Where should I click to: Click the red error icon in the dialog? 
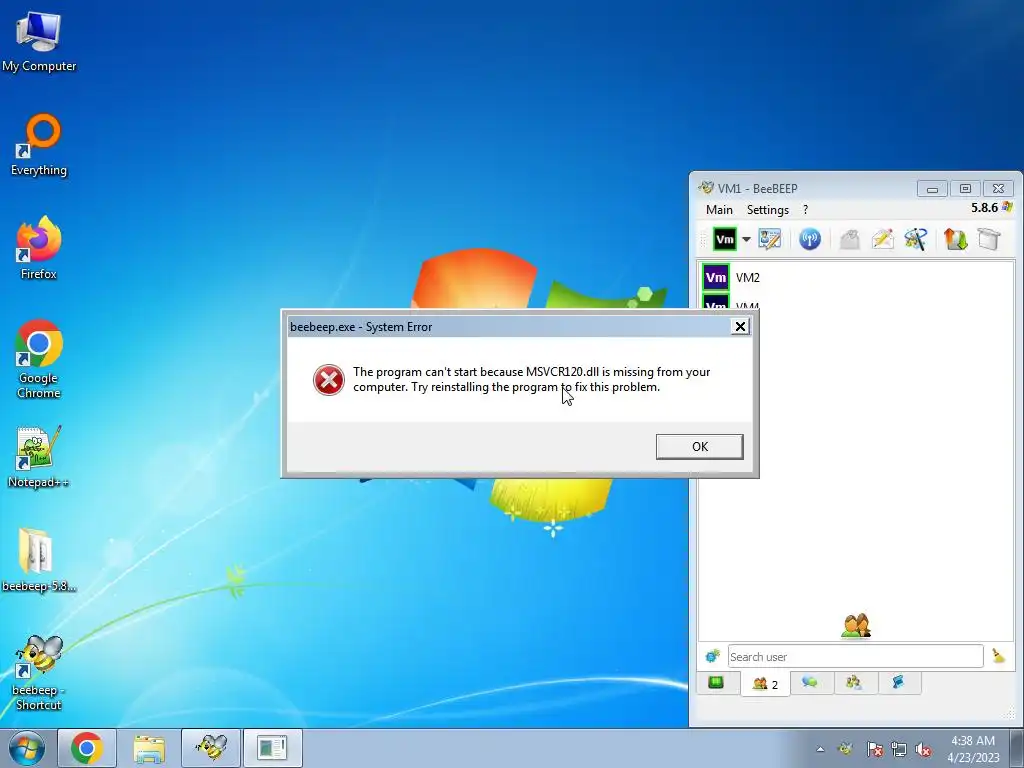point(328,380)
